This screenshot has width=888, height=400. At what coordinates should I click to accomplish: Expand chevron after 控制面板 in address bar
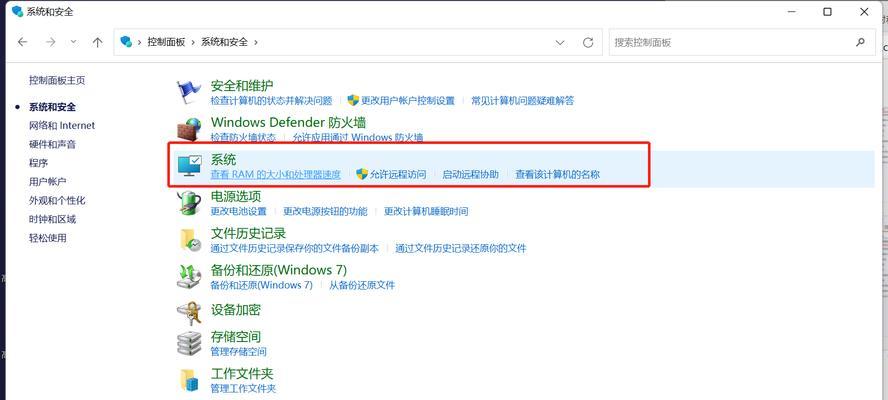point(193,42)
